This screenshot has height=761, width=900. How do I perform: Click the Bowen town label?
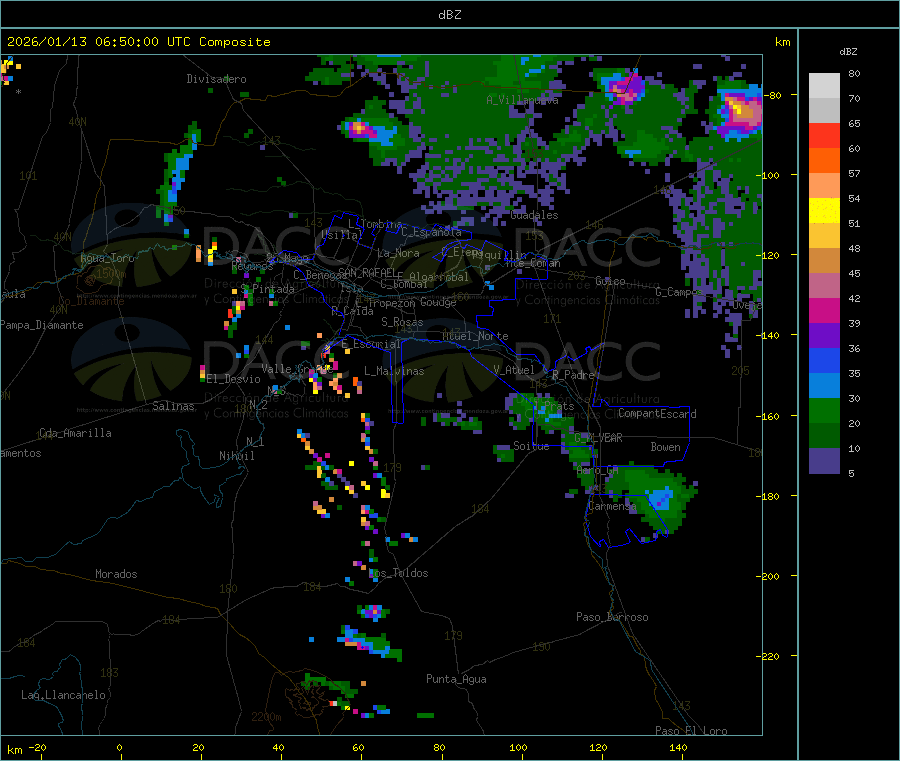pos(665,447)
